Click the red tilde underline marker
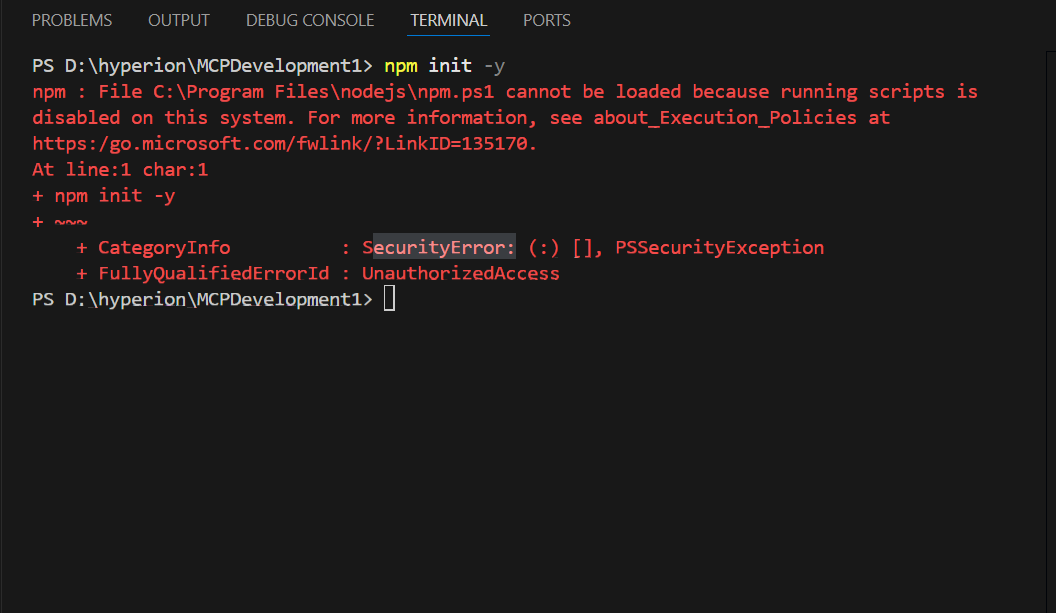 (71, 222)
